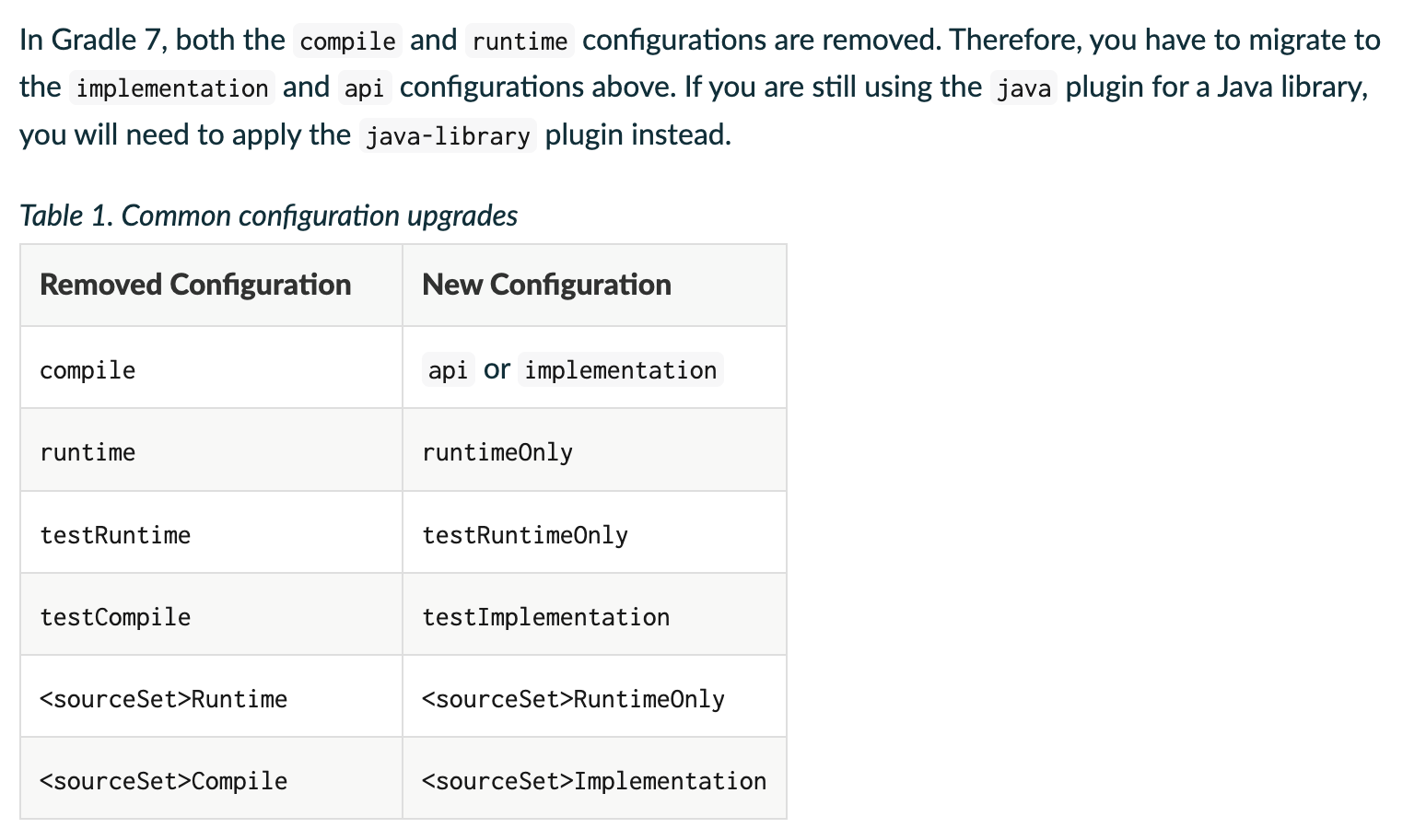Click 'implementation' code in the compile row
The width and height of the screenshot is (1426, 840).
(621, 370)
